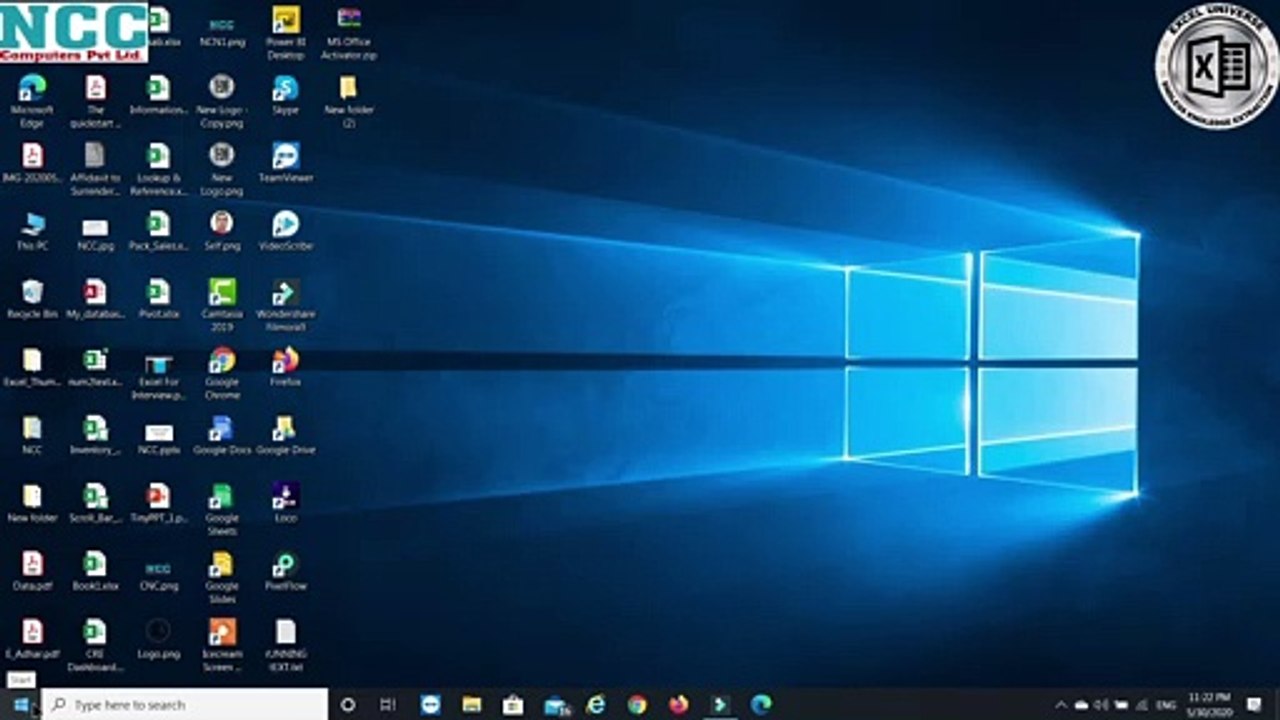
Task: Open the Action Center notifications
Action: pyautogui.click(x=1254, y=705)
